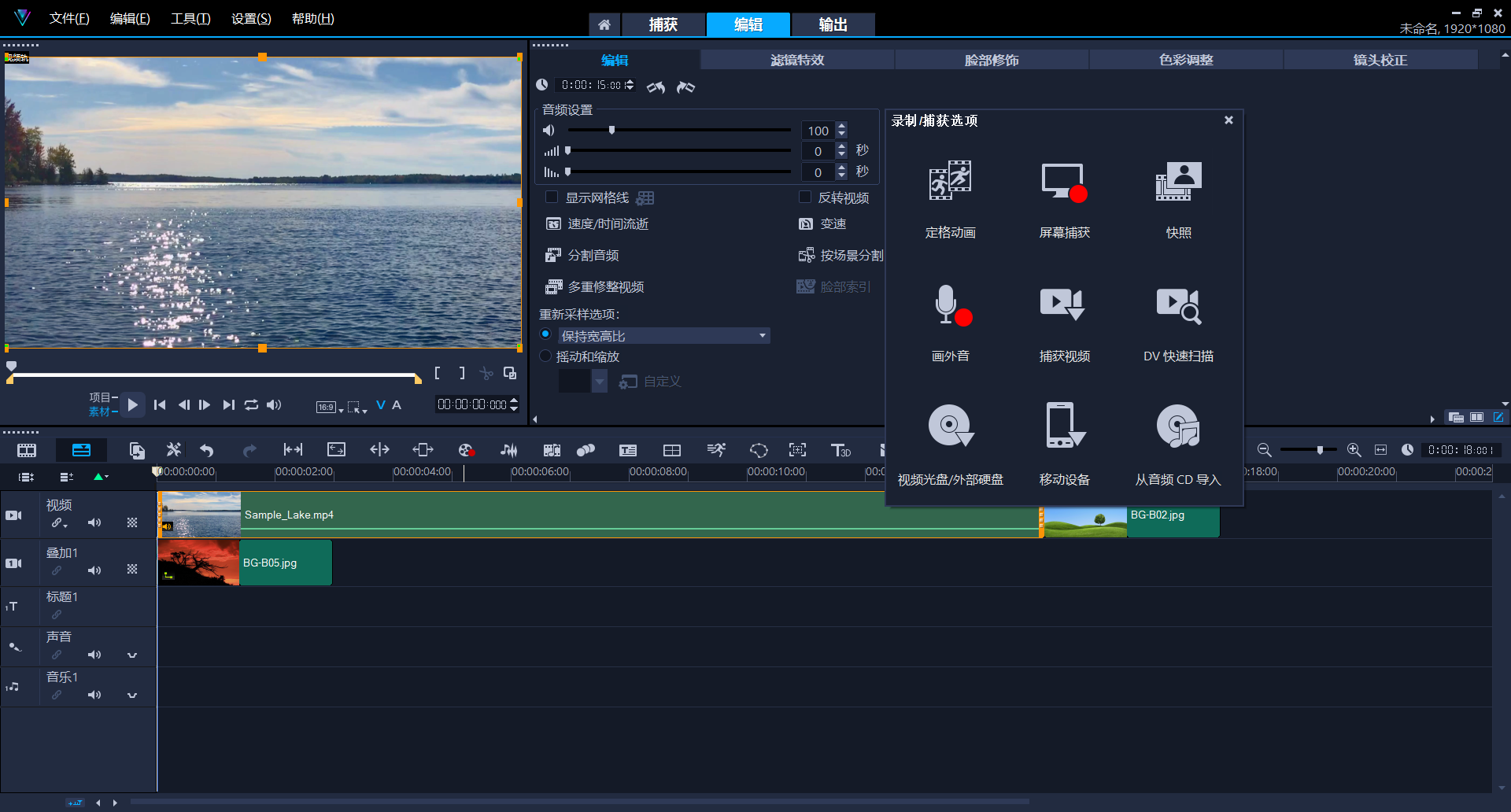Redo the last action
The image size is (1511, 812).
249,450
